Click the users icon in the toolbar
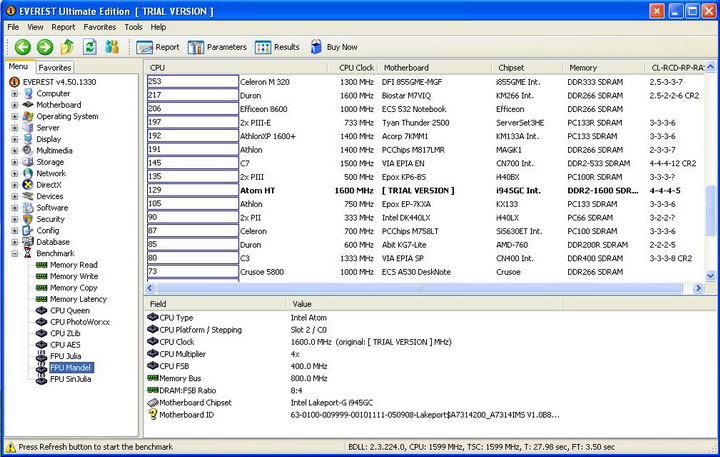720x457 pixels. [112, 46]
